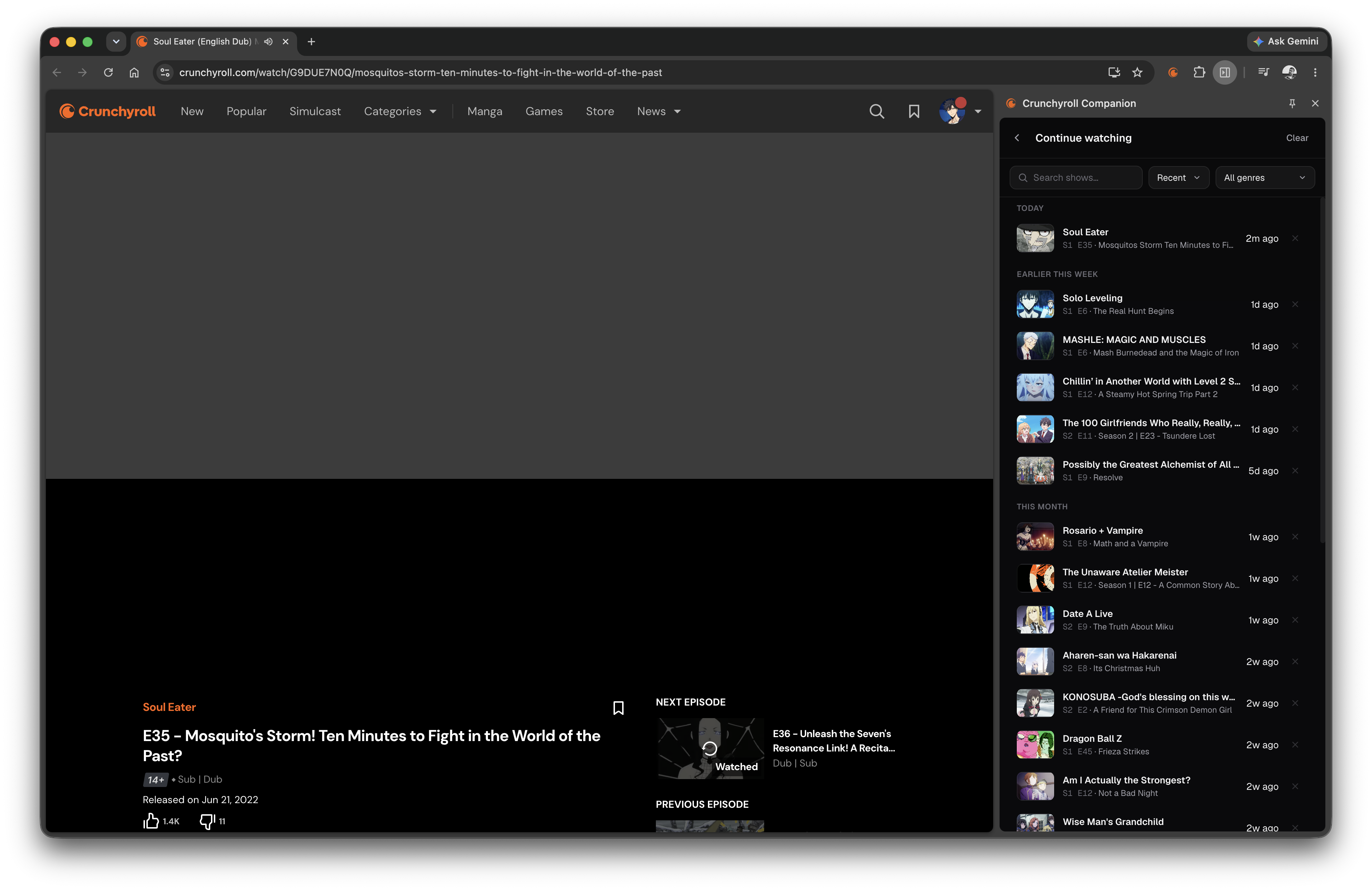Open the Recent sort dropdown
The image size is (1372, 891).
[1178, 178]
